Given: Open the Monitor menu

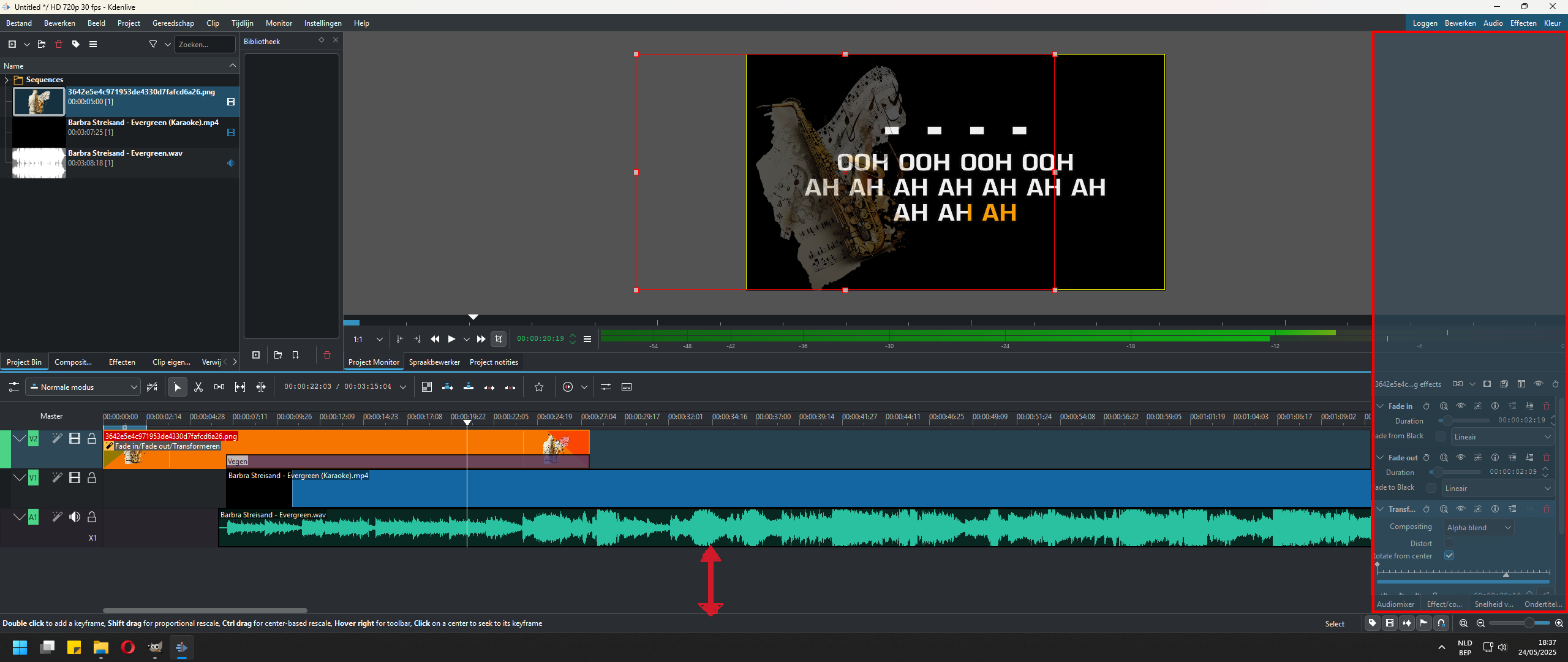Looking at the screenshot, I should (x=279, y=23).
